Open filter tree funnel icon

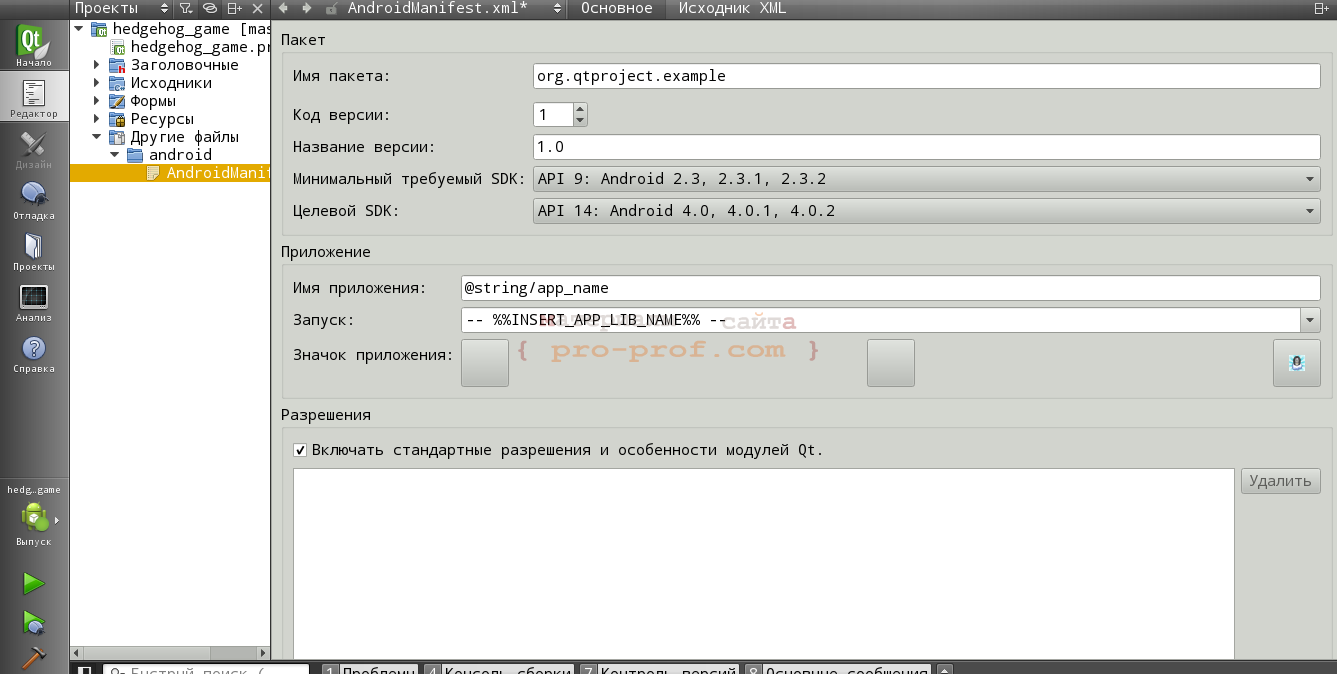click(x=186, y=8)
